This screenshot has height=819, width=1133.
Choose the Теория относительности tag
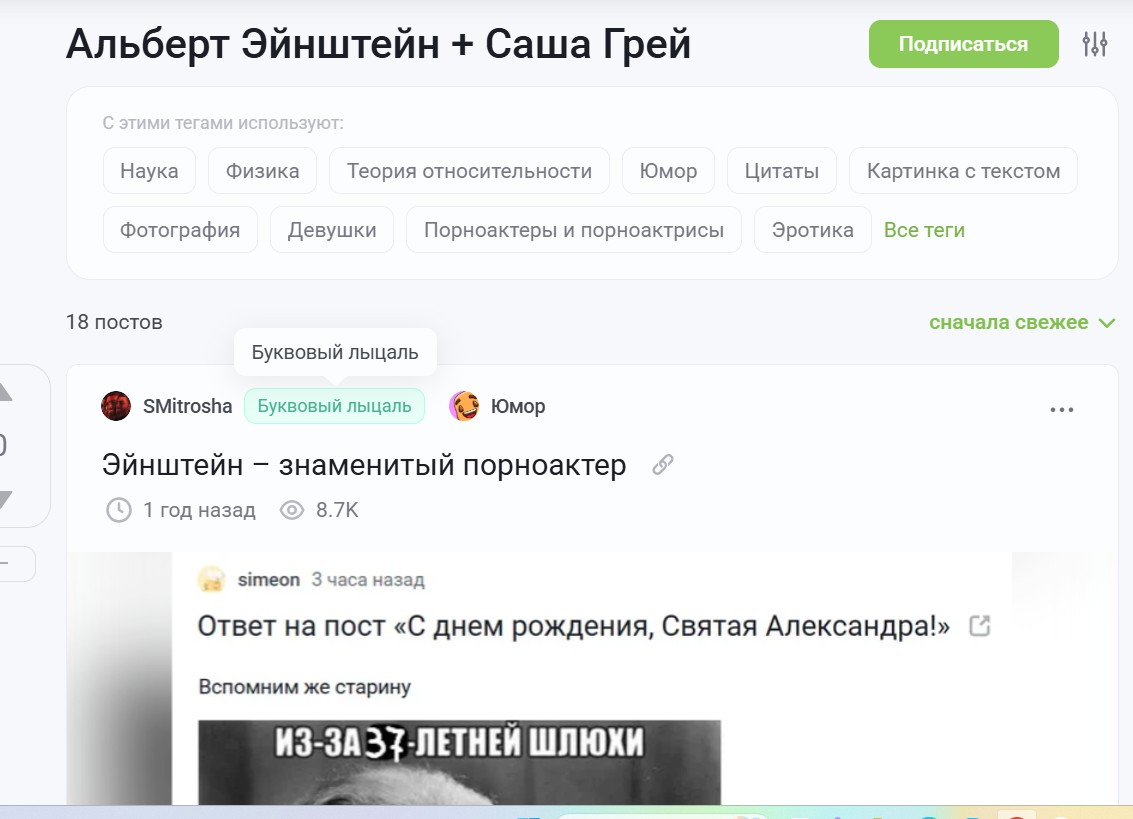[469, 171]
